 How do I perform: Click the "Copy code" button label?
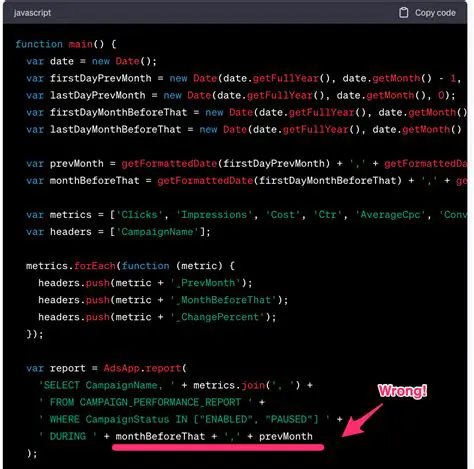coord(435,13)
